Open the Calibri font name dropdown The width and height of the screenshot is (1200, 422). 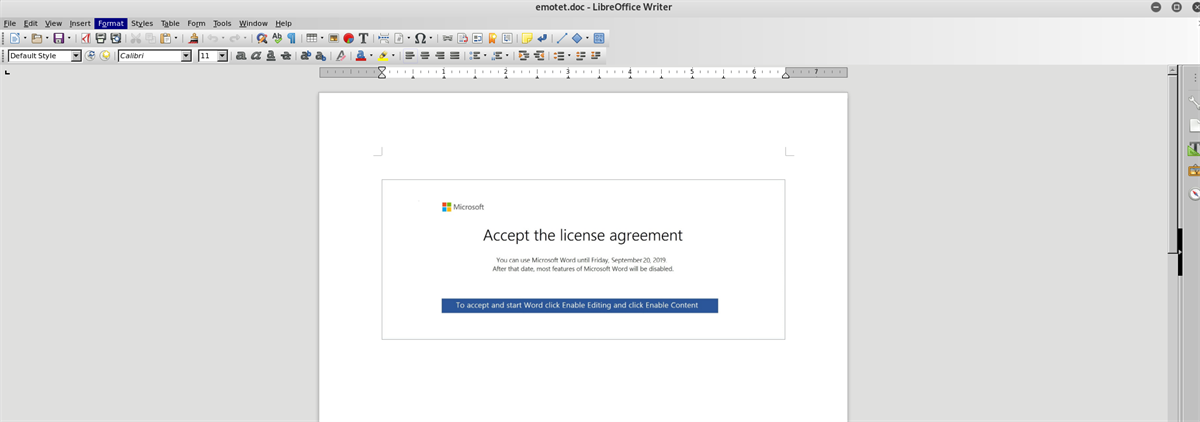point(186,56)
